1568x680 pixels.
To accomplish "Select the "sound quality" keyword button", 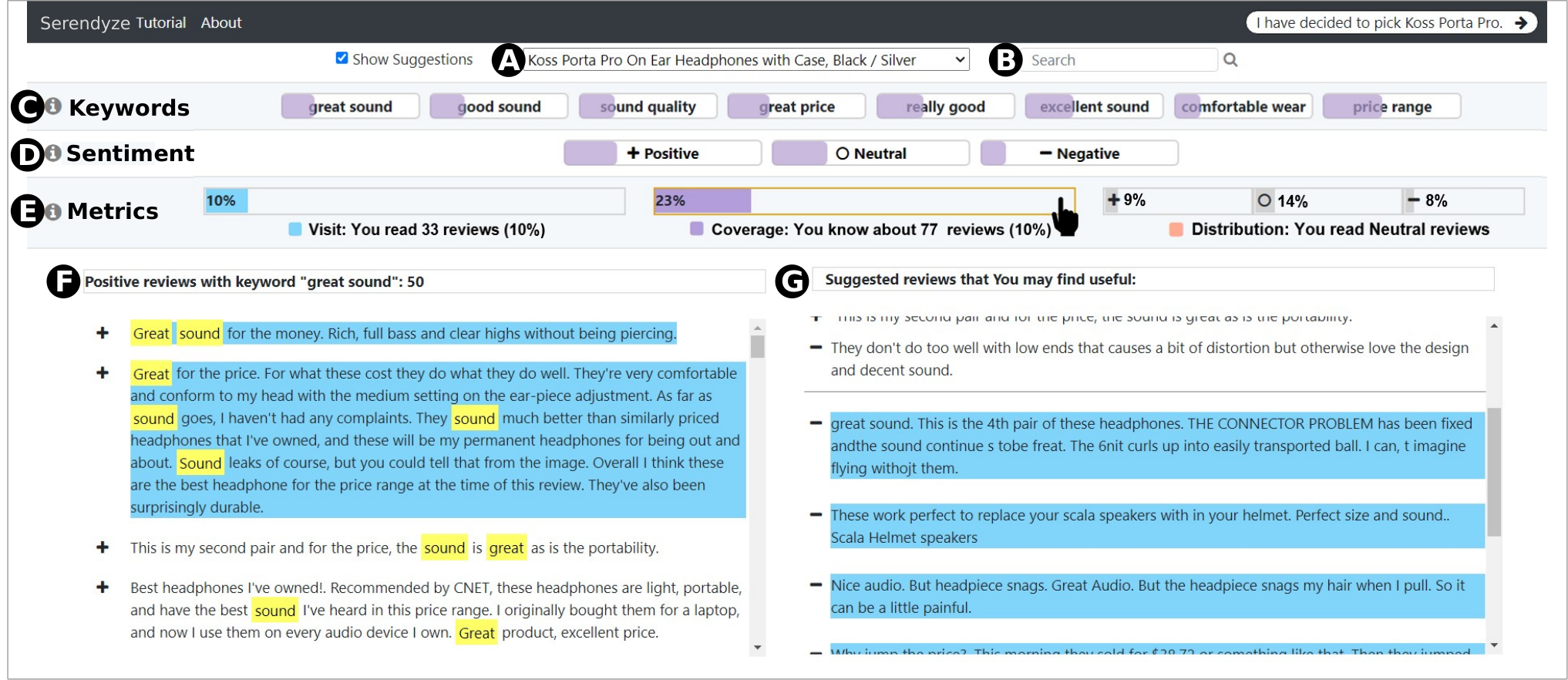I will click(x=648, y=106).
